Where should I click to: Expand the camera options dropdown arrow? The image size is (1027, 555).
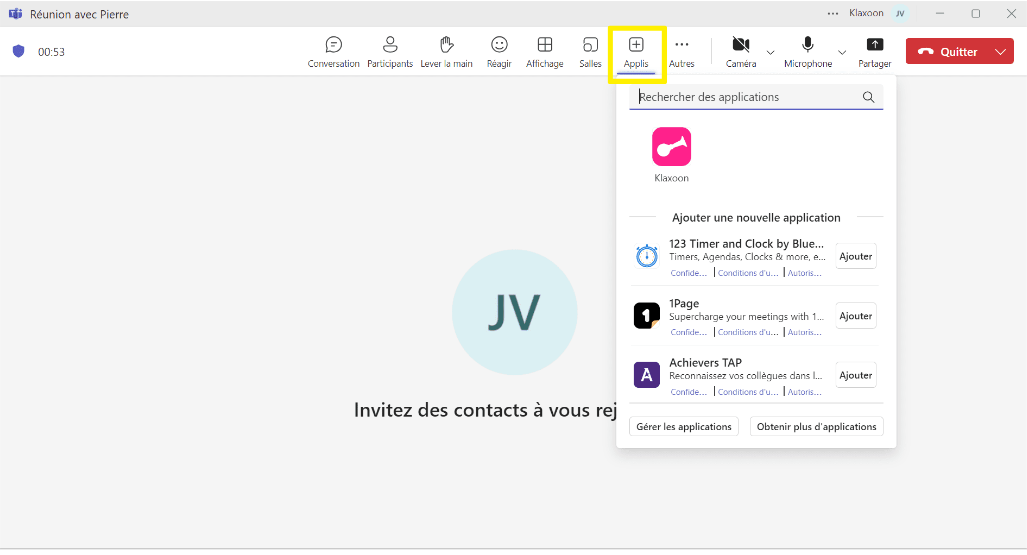coord(770,52)
